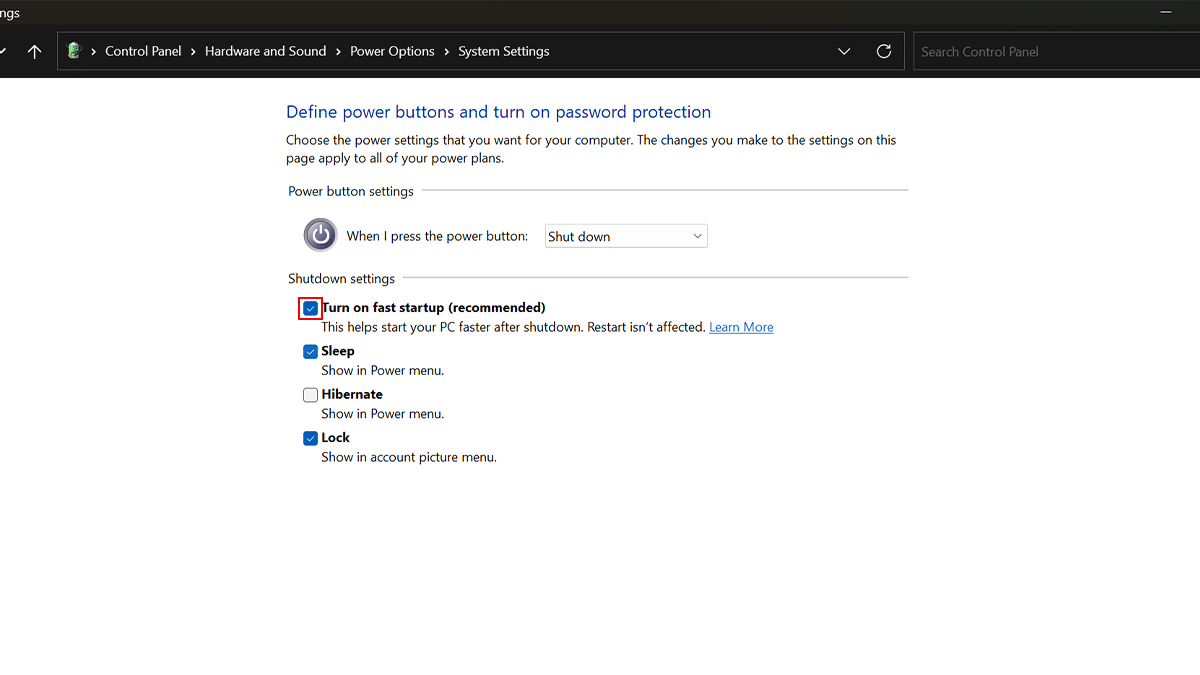Open the Learn More link
Viewport: 1200px width, 675px height.
[x=741, y=328]
